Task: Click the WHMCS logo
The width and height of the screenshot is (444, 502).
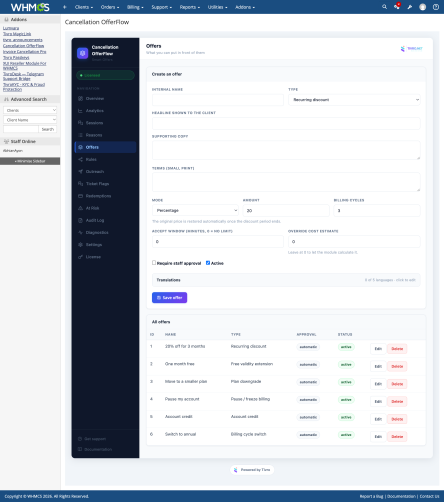Action: (x=30, y=7)
